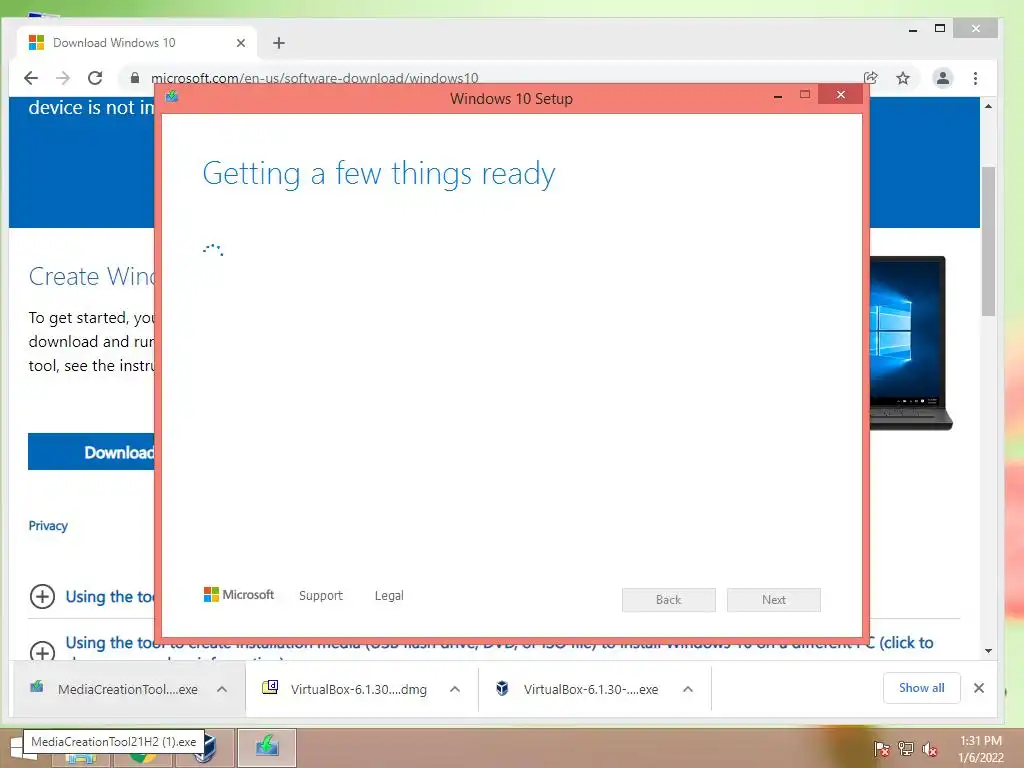Viewport: 1024px width, 768px height.
Task: Click the laptop image on webpage
Action: click(x=910, y=343)
